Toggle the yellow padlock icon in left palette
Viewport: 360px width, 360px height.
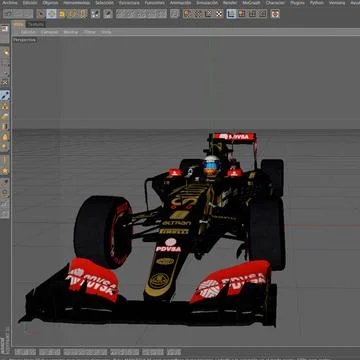coord(5,137)
